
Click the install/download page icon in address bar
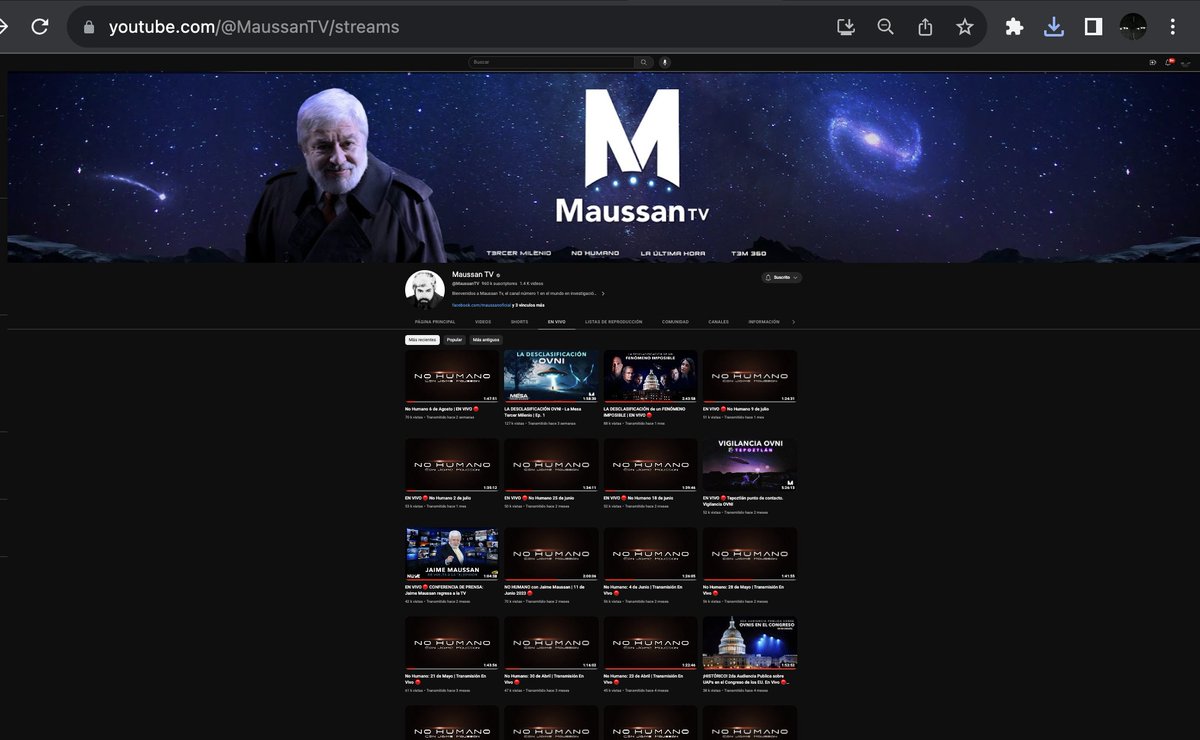[846, 27]
